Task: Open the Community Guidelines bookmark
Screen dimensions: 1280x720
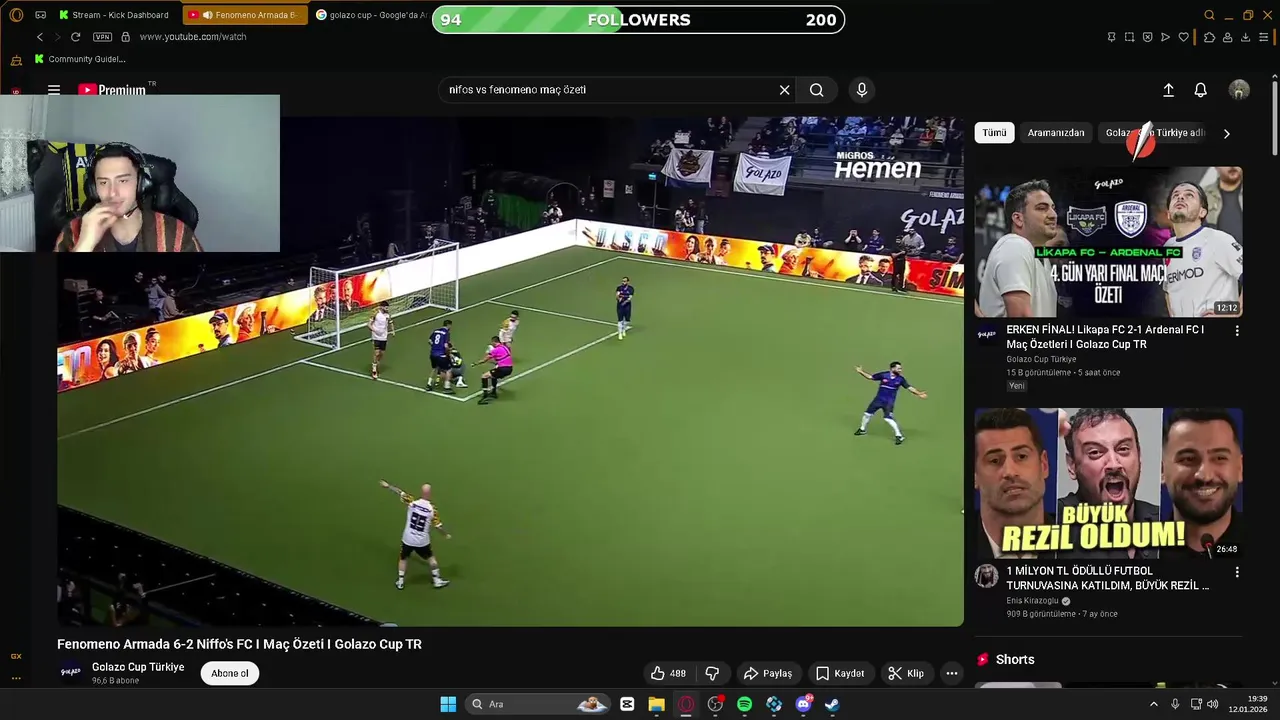Action: tap(79, 59)
